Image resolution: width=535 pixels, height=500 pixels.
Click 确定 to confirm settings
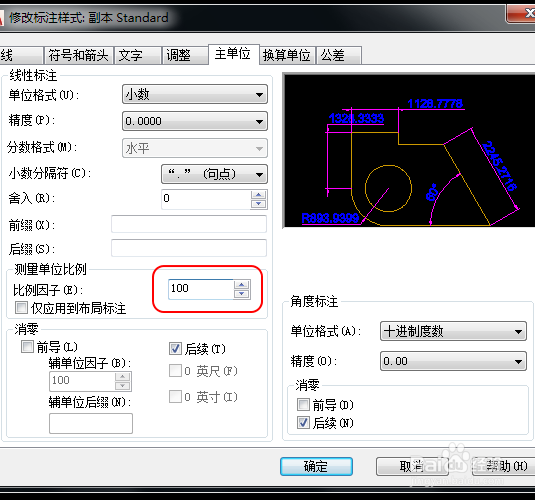tap(316, 466)
